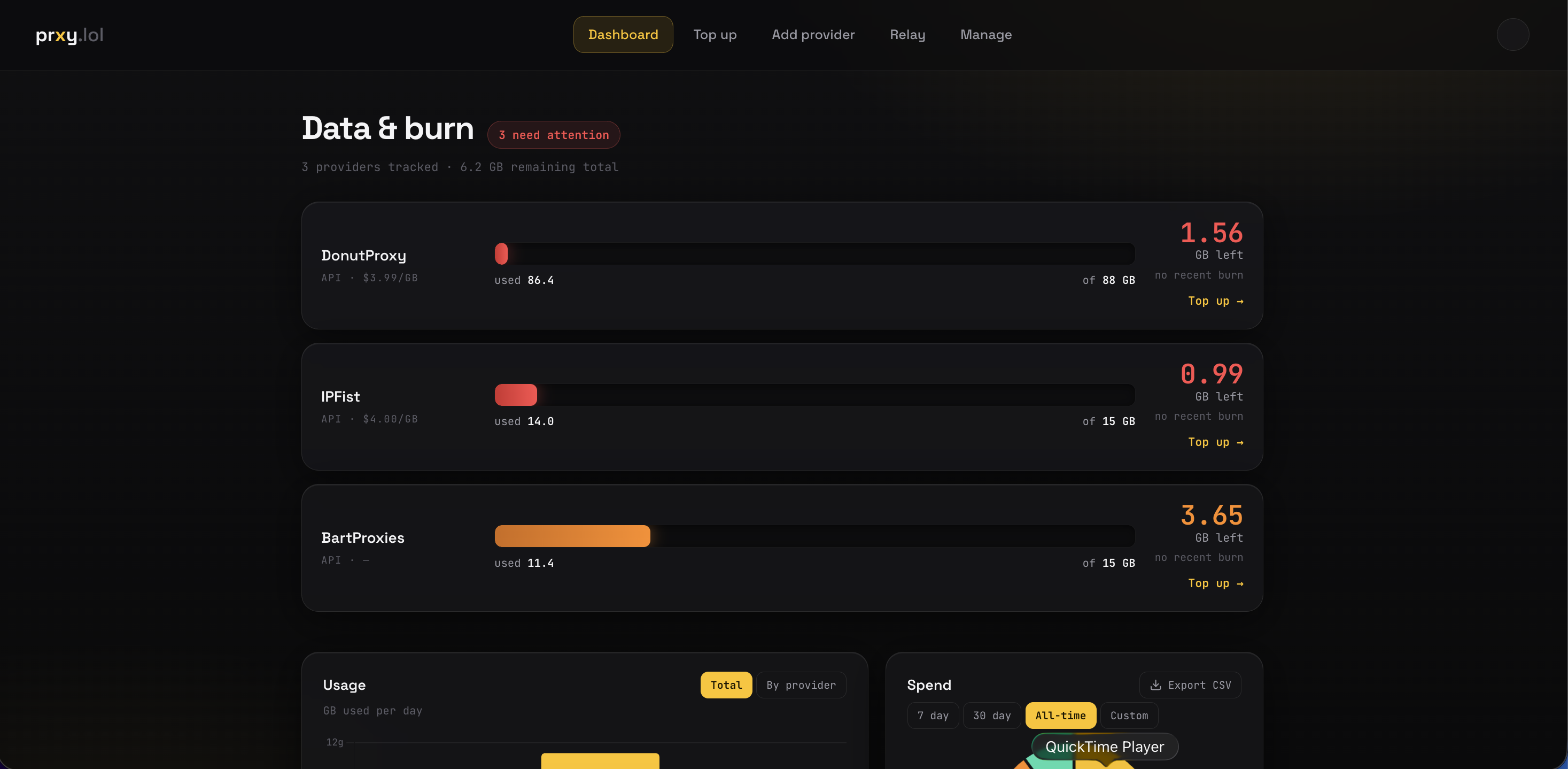The width and height of the screenshot is (1568, 769).
Task: Click 'API · $4.00/GB' price text
Action: tap(369, 419)
